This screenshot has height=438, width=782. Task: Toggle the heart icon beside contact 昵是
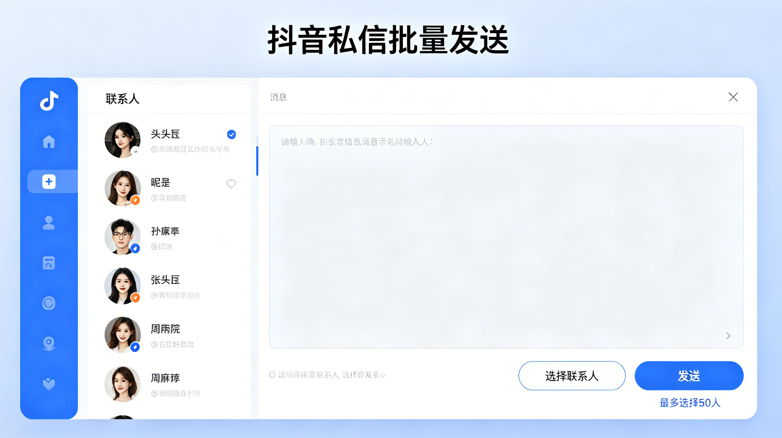tap(231, 184)
